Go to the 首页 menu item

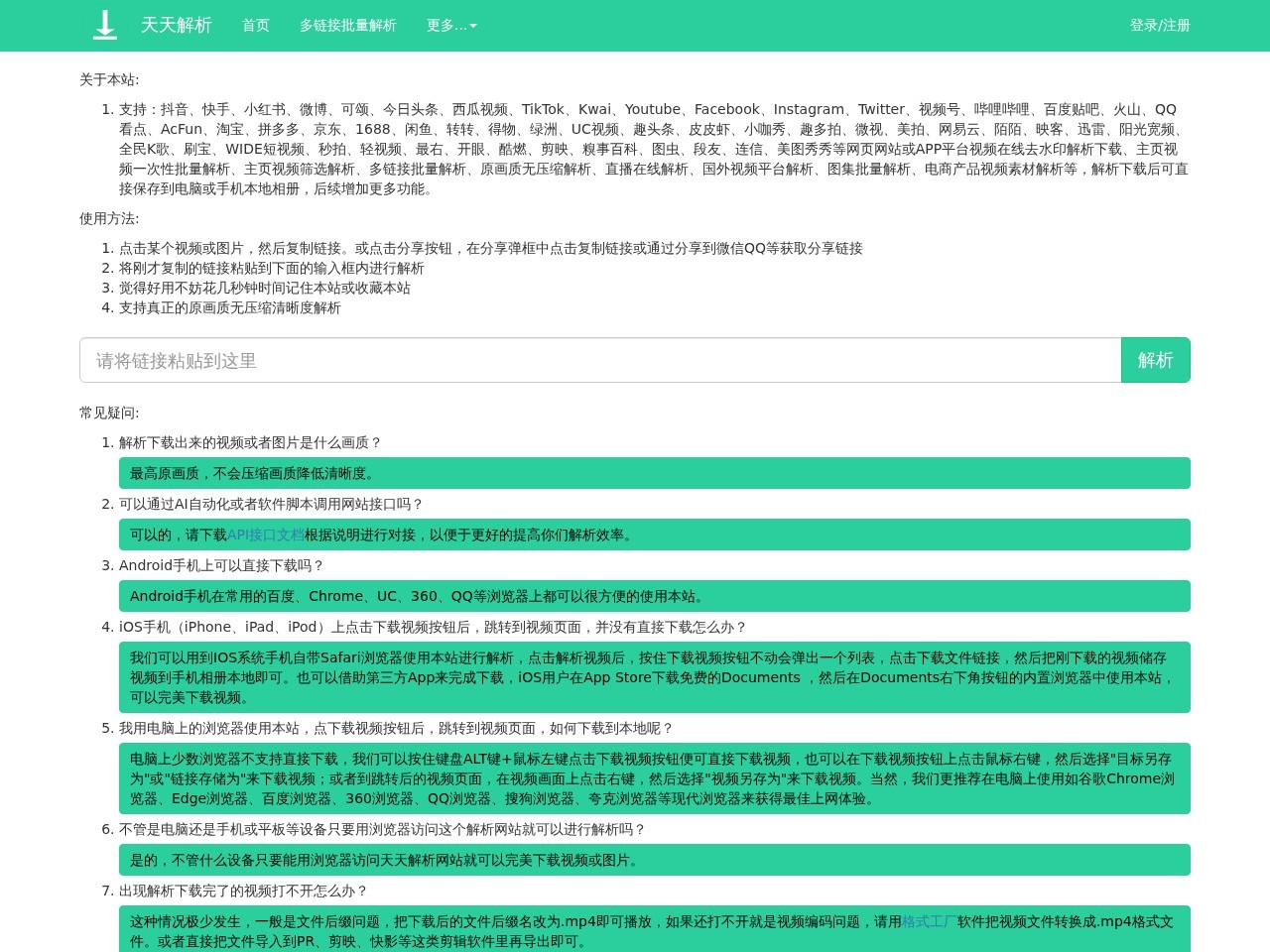point(256,25)
